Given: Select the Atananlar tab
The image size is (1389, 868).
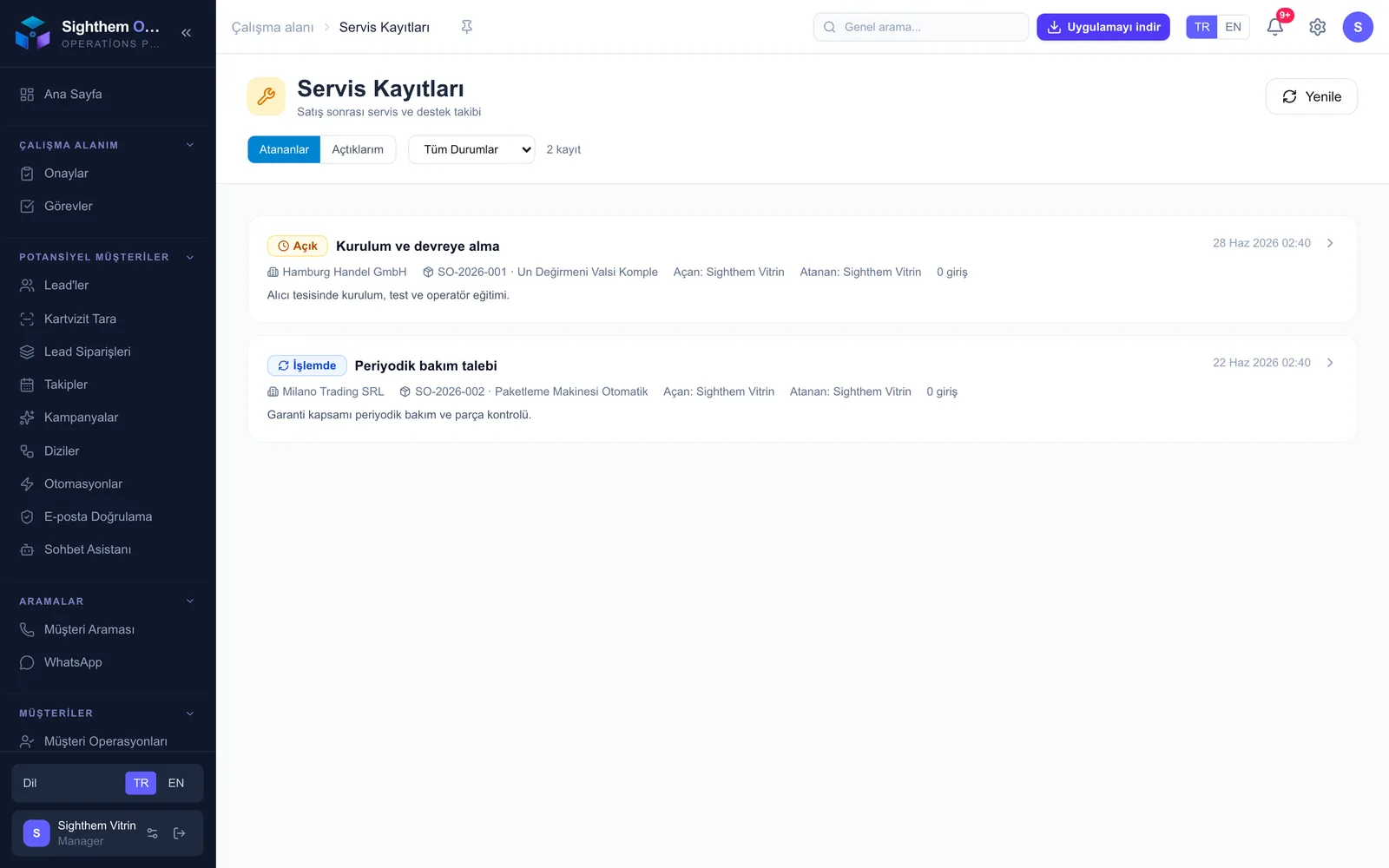Looking at the screenshot, I should coord(284,149).
